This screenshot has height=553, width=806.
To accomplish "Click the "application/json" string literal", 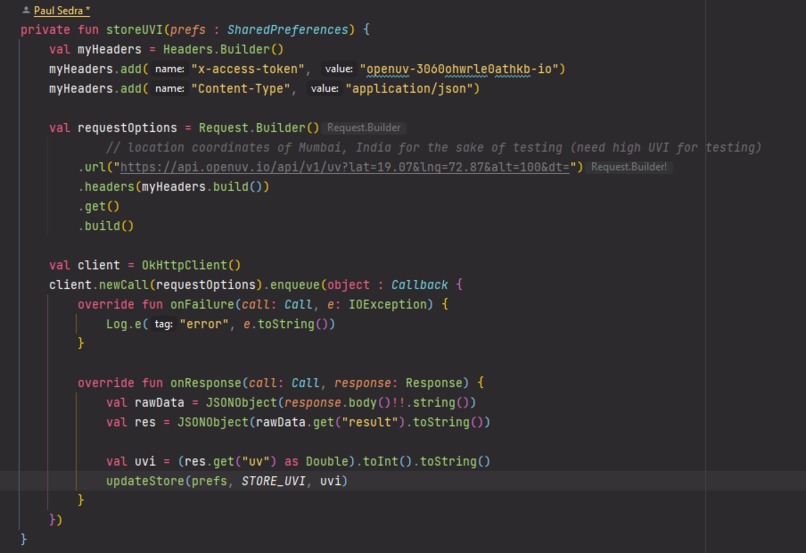I will [x=409, y=88].
